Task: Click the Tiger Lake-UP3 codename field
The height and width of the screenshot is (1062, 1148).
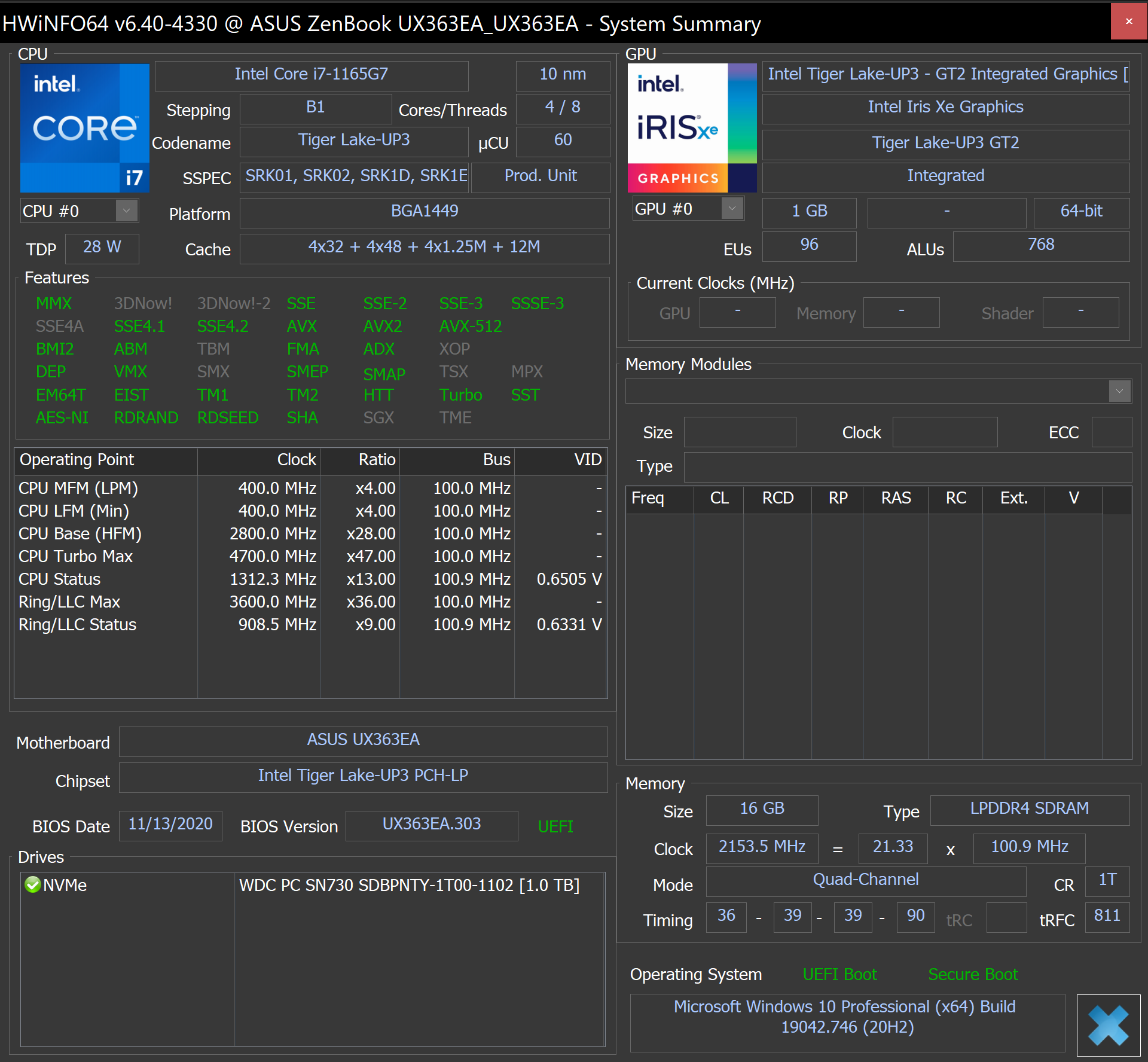Action: 354,141
